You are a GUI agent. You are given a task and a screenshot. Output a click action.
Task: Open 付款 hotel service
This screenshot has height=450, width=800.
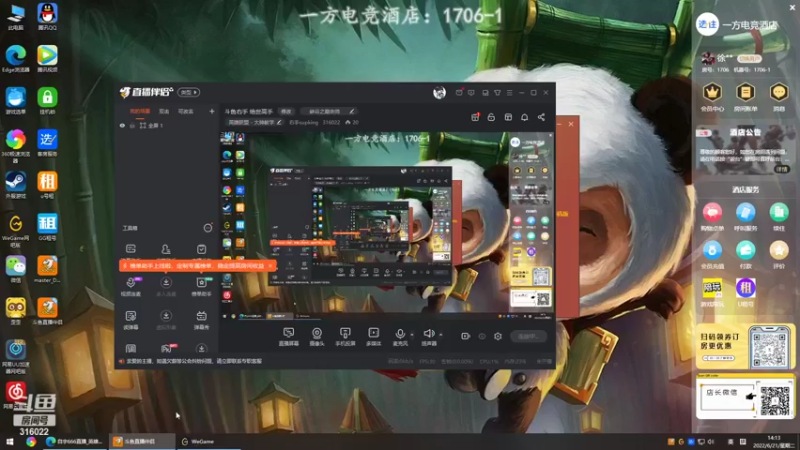tap(745, 255)
